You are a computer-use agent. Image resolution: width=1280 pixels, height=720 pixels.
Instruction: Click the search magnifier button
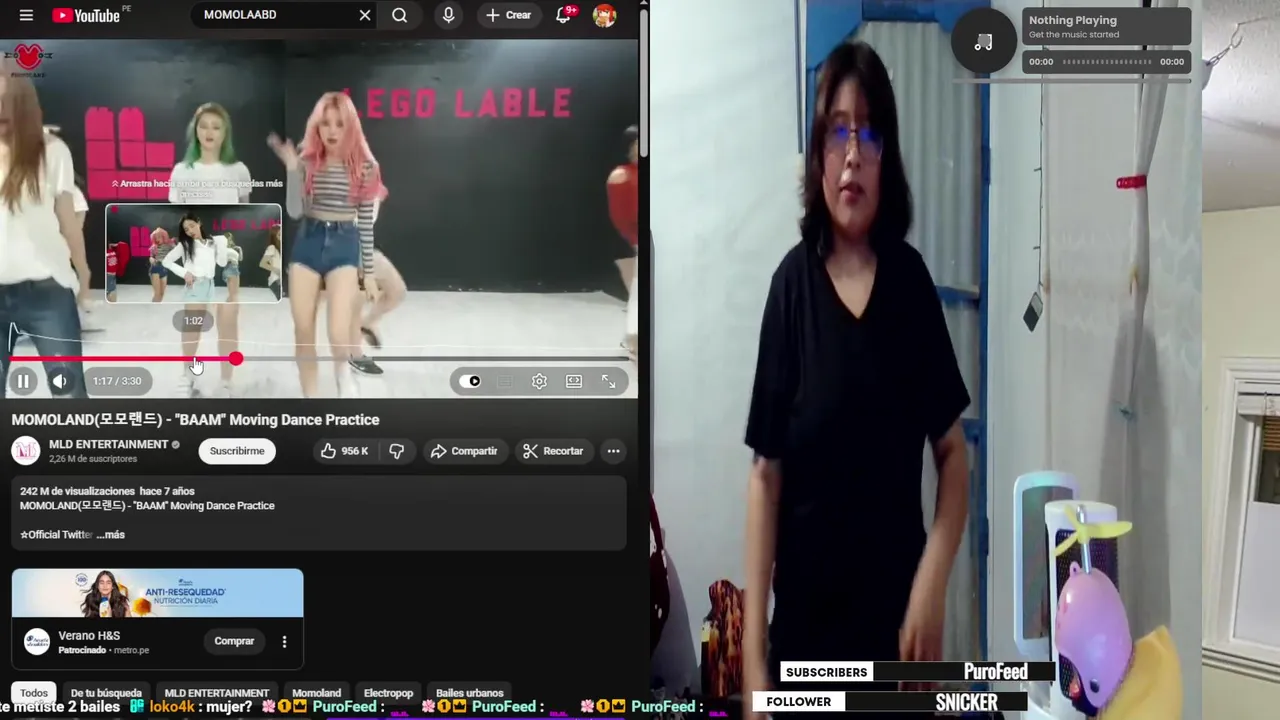(400, 15)
